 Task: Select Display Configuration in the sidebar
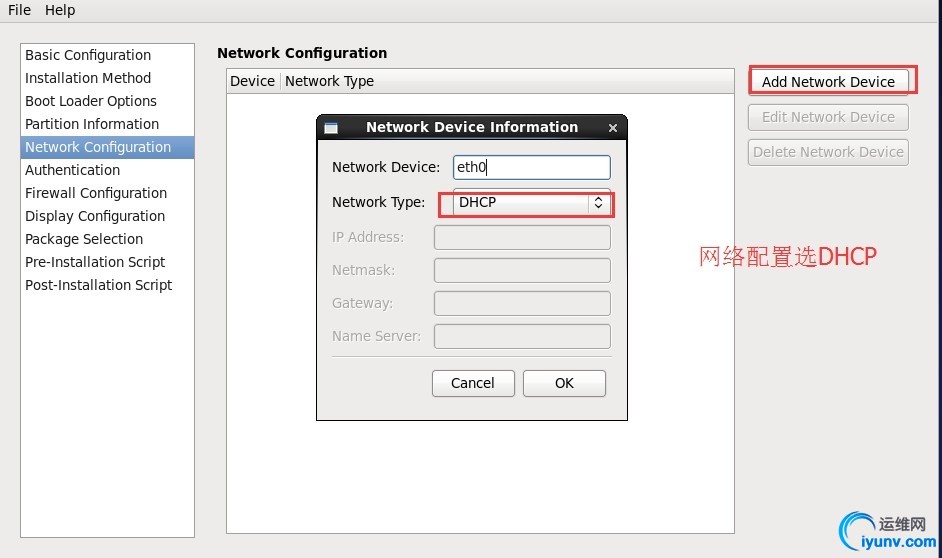tap(95, 216)
